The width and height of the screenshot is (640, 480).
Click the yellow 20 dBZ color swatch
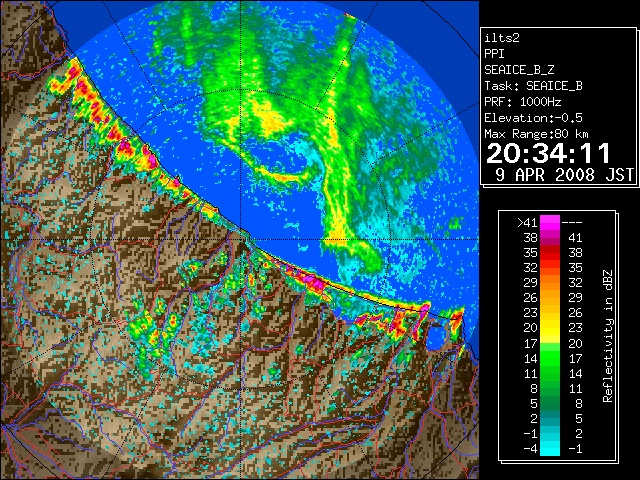click(x=550, y=328)
